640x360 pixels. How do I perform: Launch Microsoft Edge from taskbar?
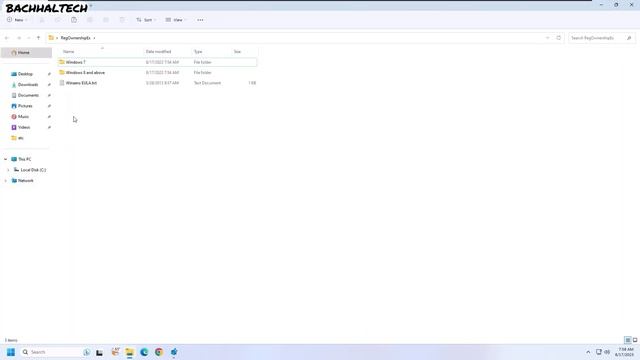[144, 352]
